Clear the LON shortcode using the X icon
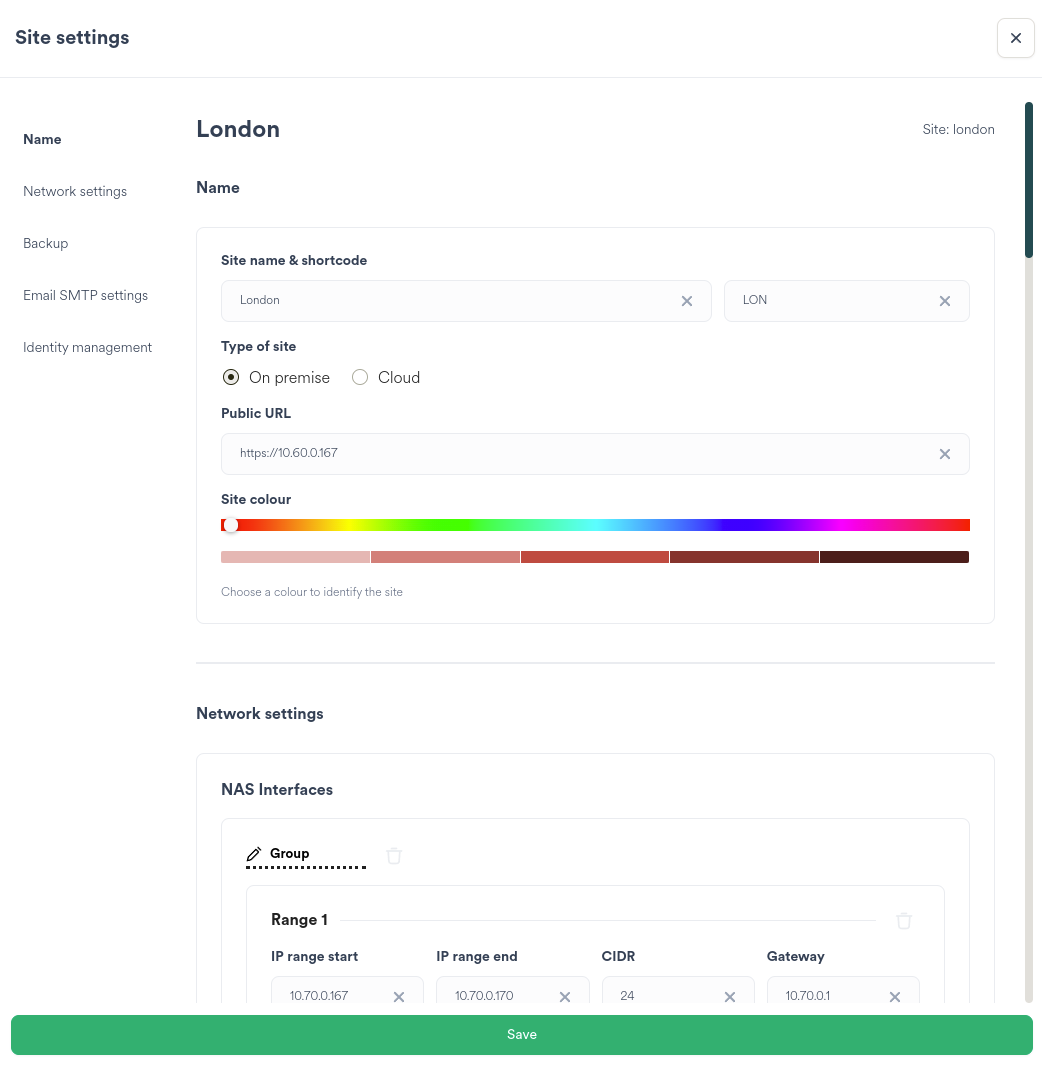Screen dimensions: 1042x1065 (944, 300)
